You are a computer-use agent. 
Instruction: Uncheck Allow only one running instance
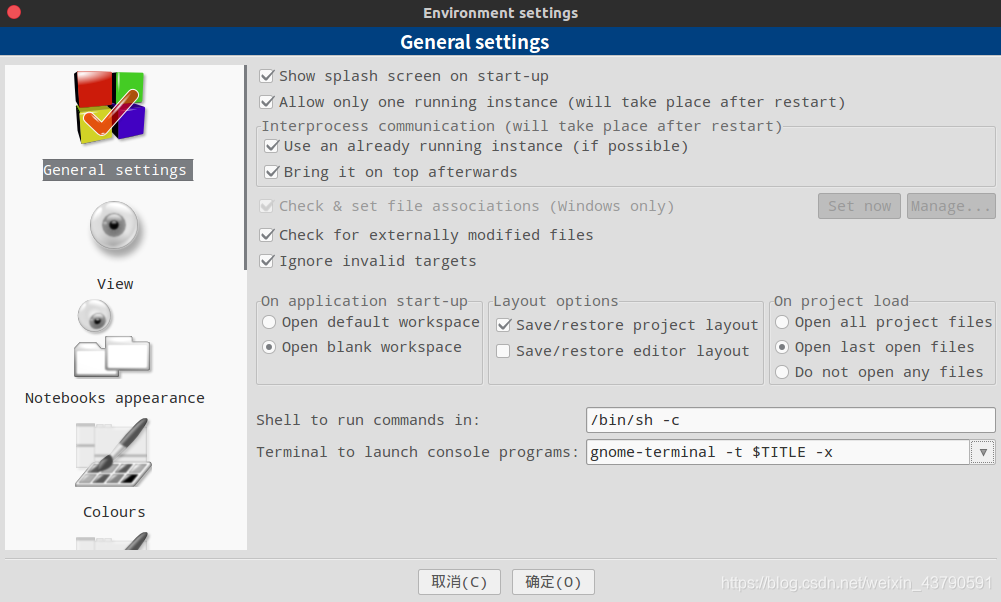[267, 102]
